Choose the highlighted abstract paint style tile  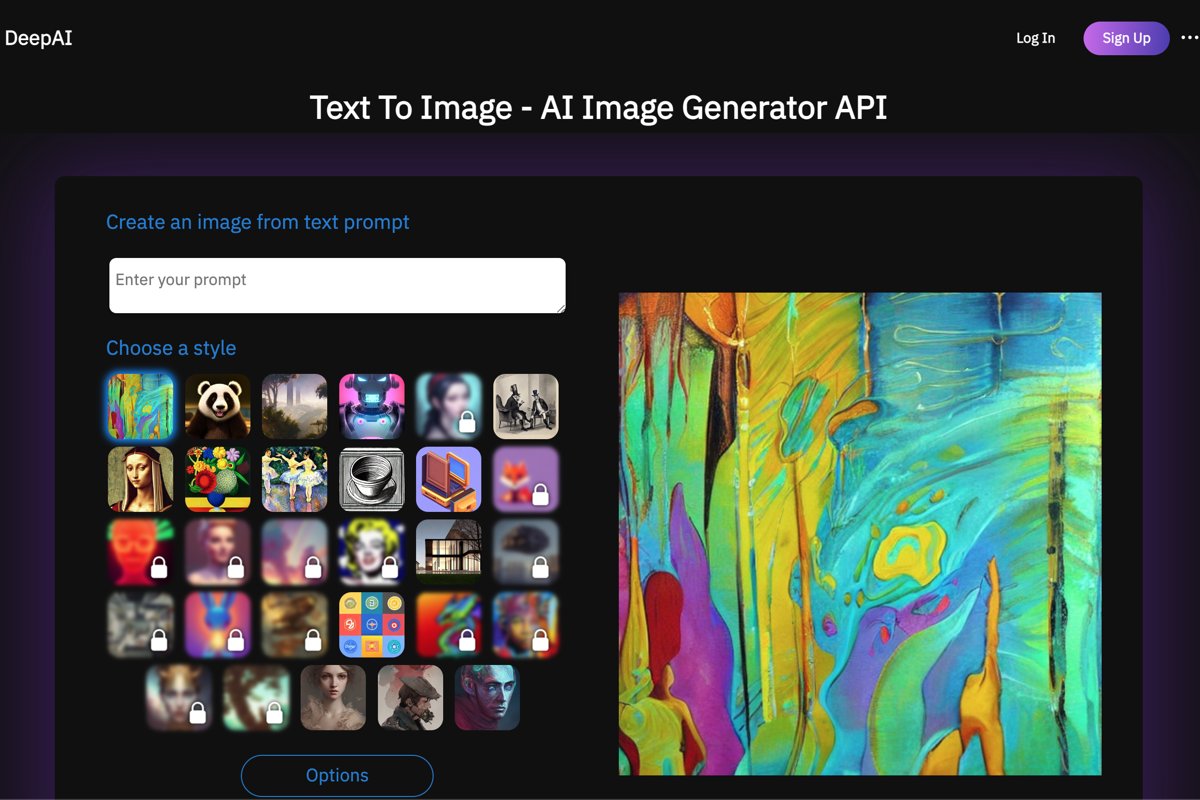[141, 407]
